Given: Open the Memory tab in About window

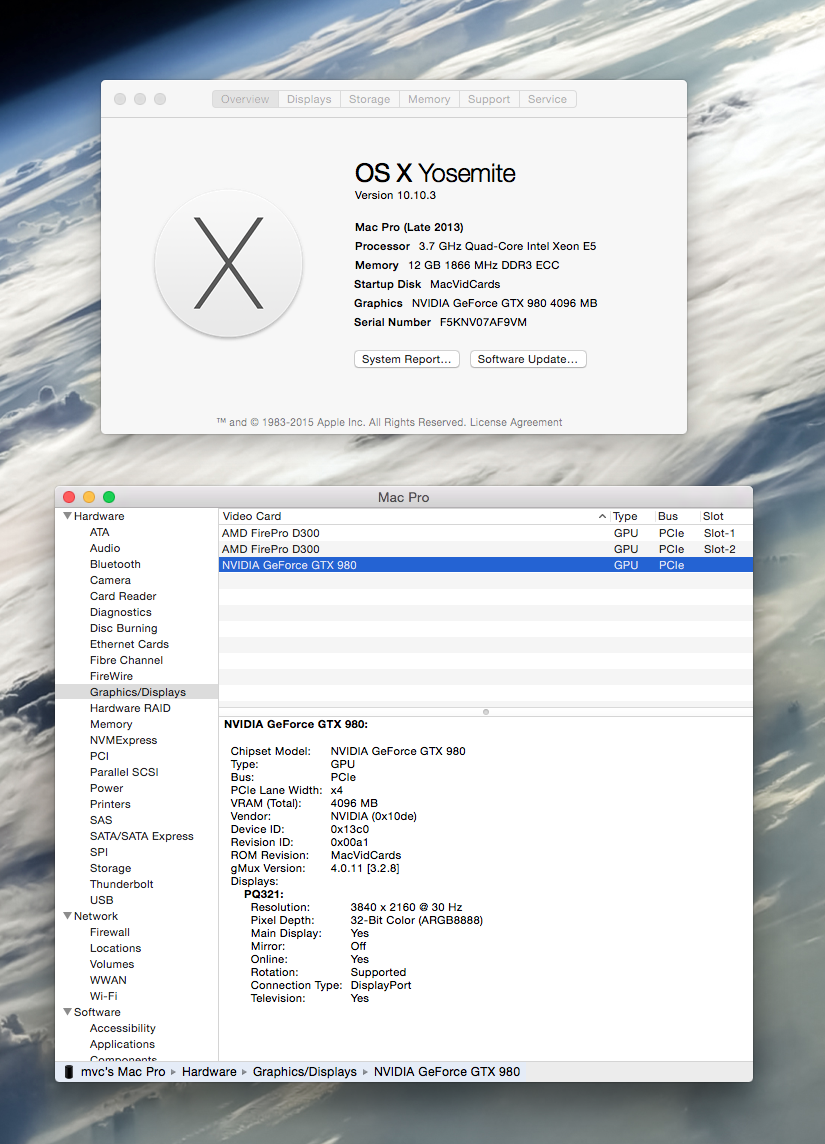Looking at the screenshot, I should 429,99.
